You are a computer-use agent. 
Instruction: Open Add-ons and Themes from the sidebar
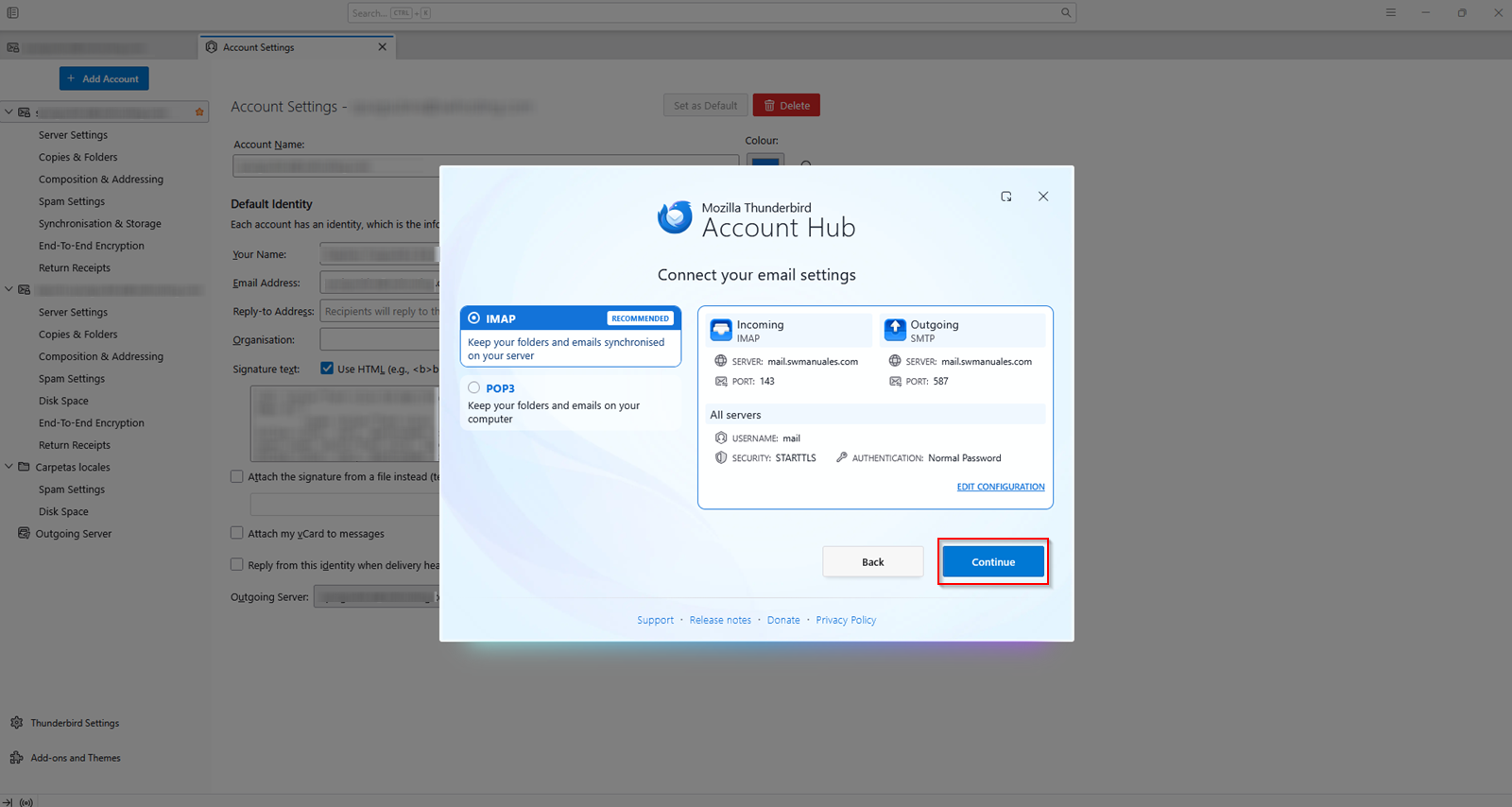76,758
